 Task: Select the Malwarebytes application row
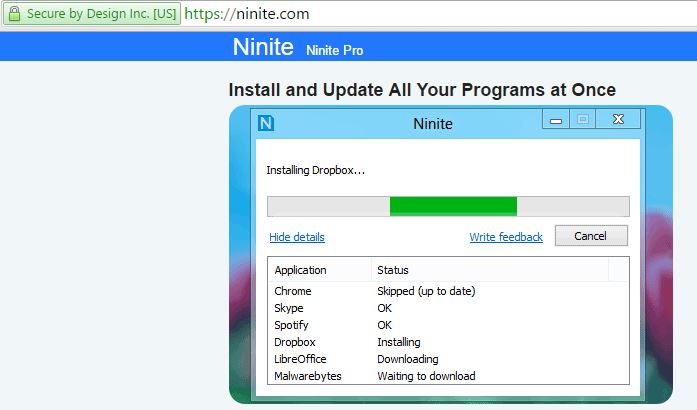448,376
